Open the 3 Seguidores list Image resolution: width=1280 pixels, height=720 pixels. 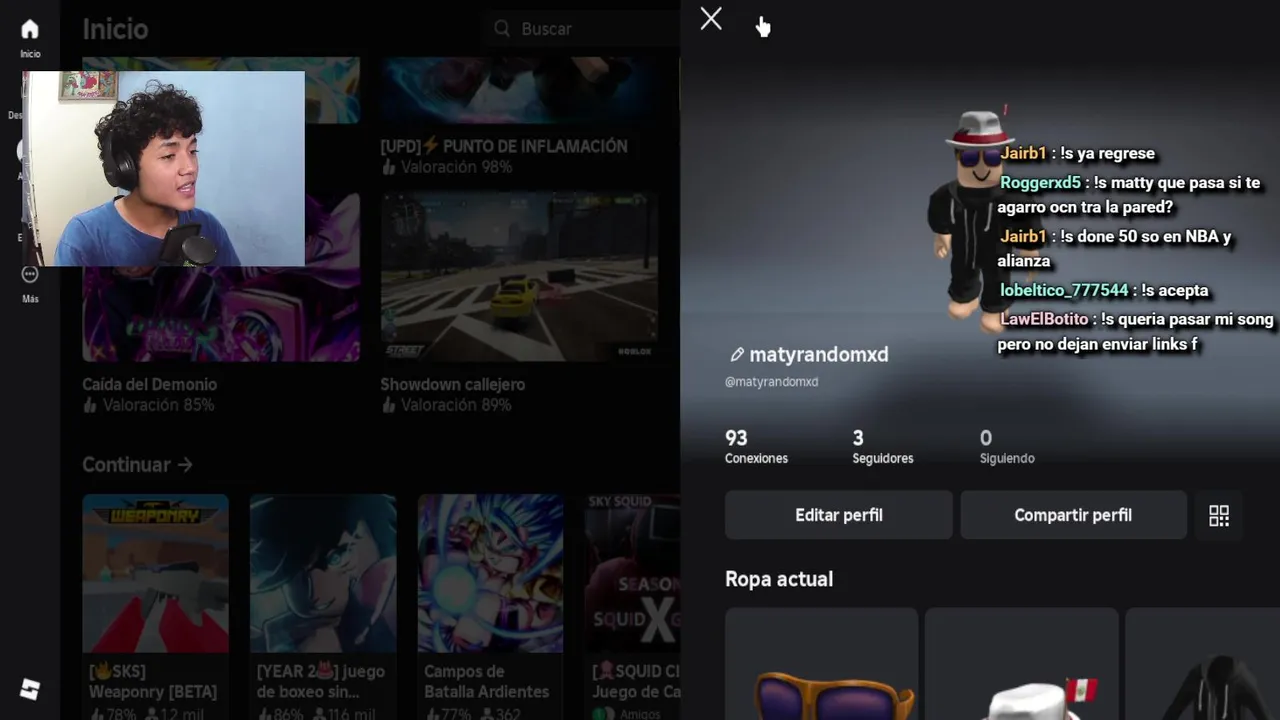(x=882, y=447)
